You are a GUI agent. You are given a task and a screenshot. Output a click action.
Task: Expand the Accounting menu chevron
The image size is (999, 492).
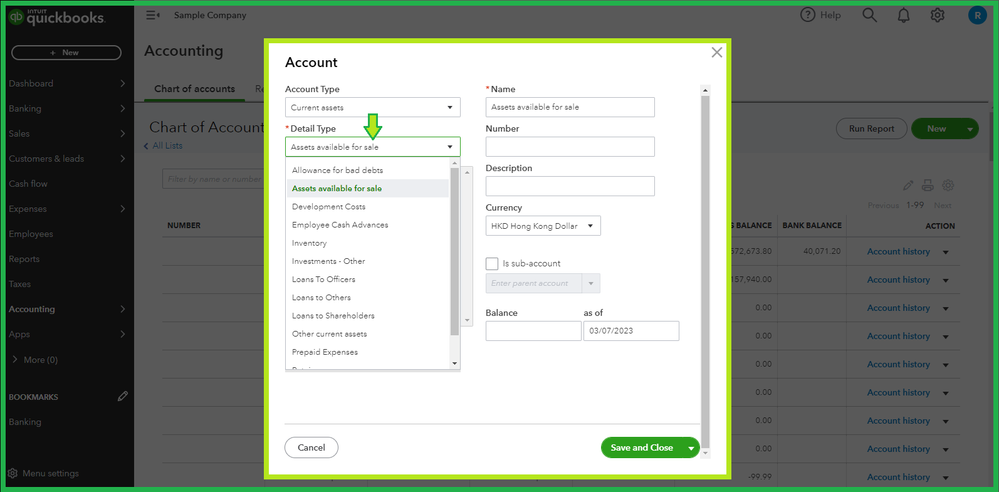tap(122, 309)
